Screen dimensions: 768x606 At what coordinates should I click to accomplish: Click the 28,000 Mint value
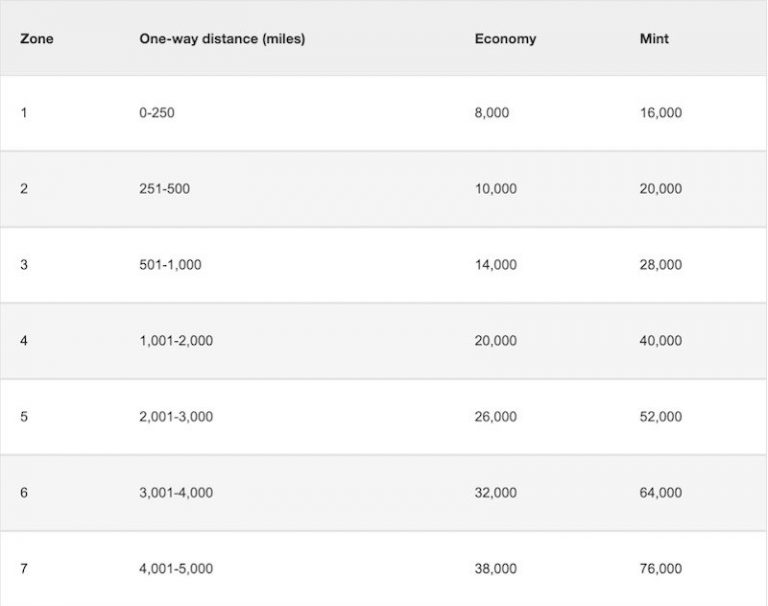(660, 265)
